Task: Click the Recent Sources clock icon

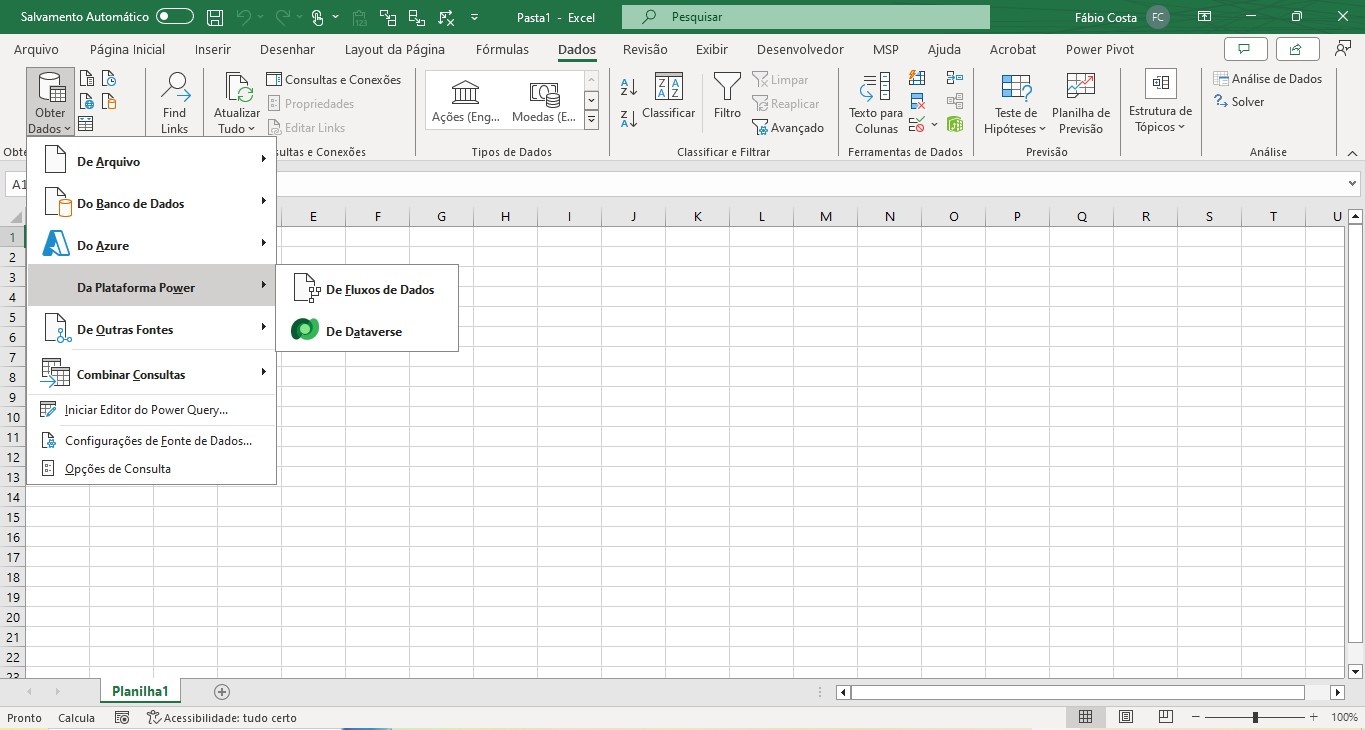Action: click(109, 79)
